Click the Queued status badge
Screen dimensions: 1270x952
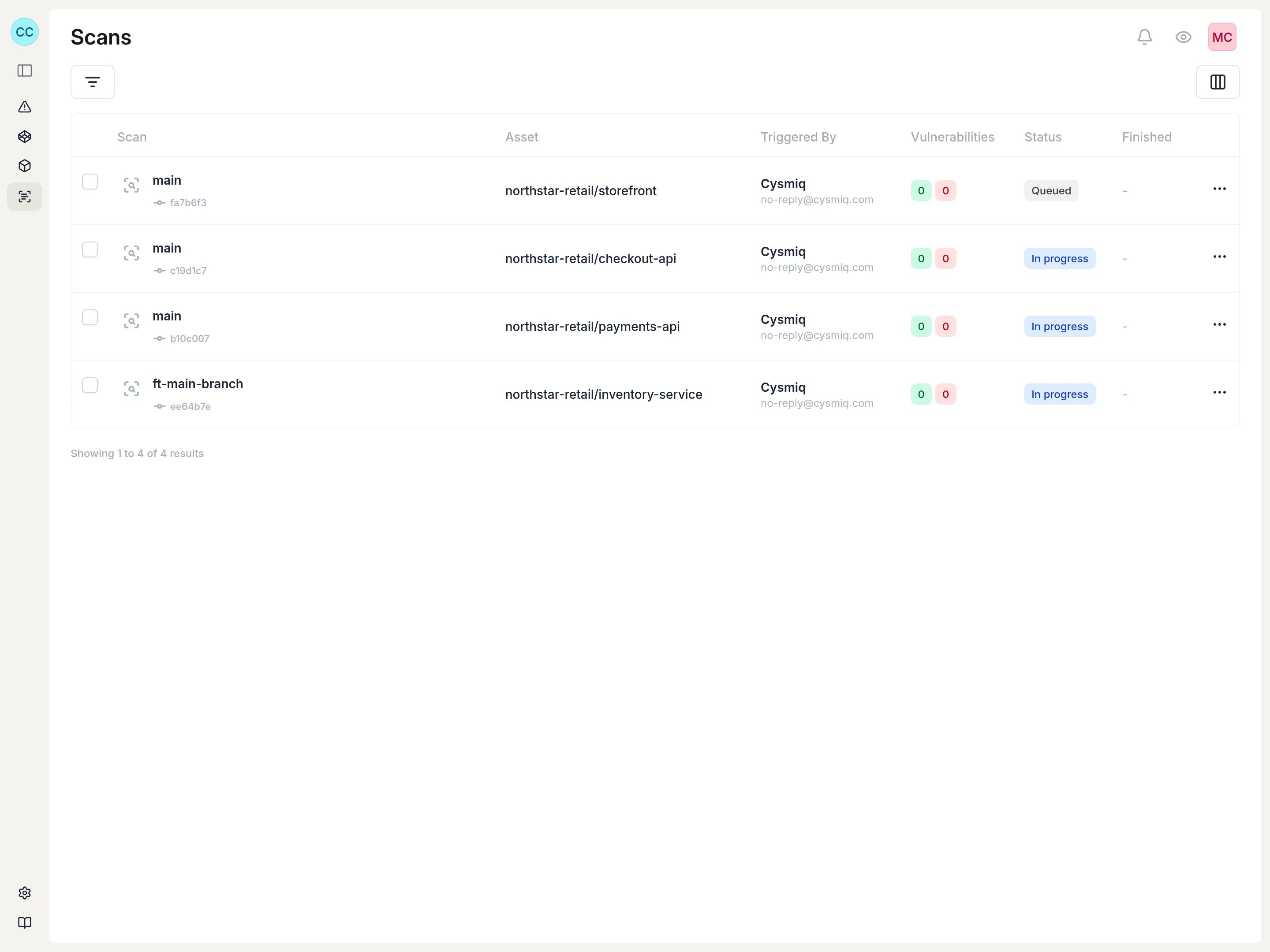(x=1051, y=190)
